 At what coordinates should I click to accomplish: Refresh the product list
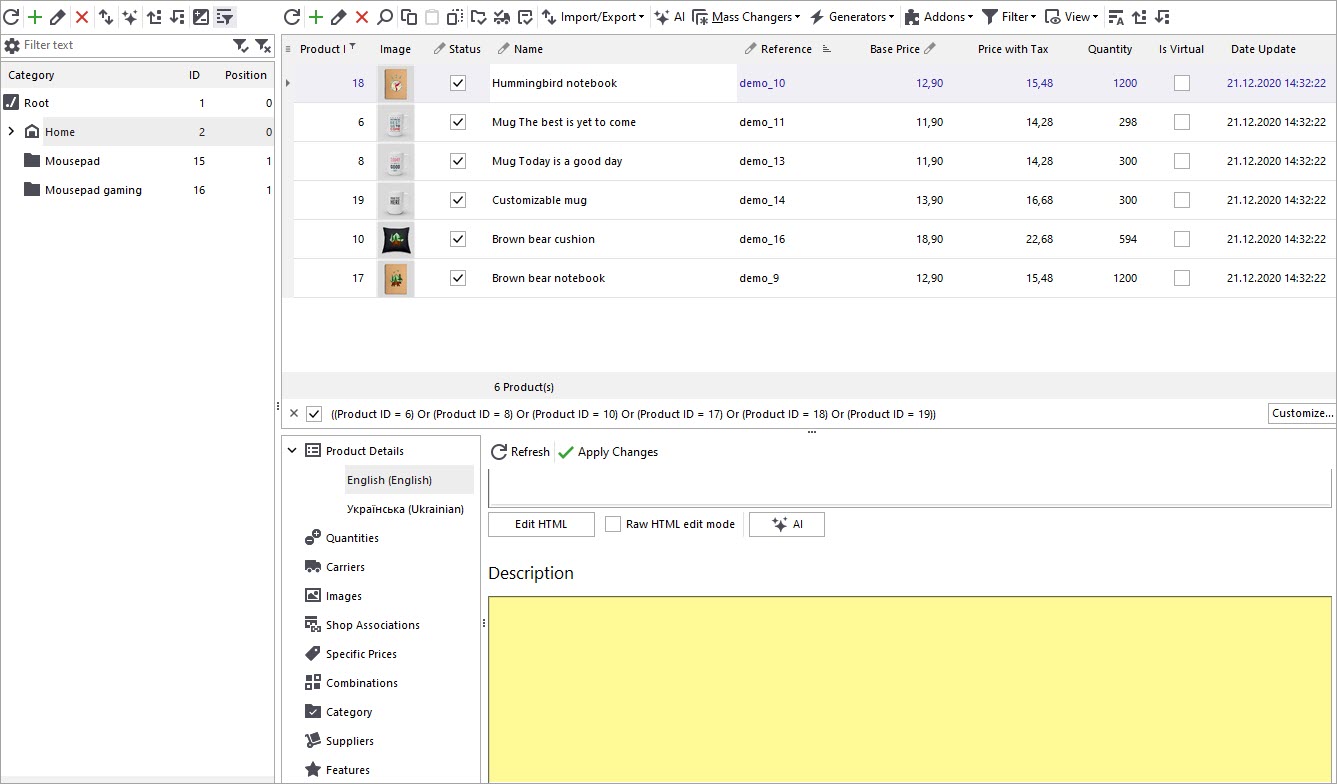coord(292,17)
